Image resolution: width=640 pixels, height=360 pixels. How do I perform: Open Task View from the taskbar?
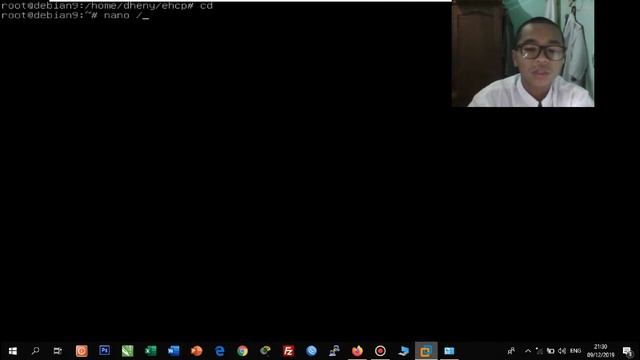coord(58,351)
